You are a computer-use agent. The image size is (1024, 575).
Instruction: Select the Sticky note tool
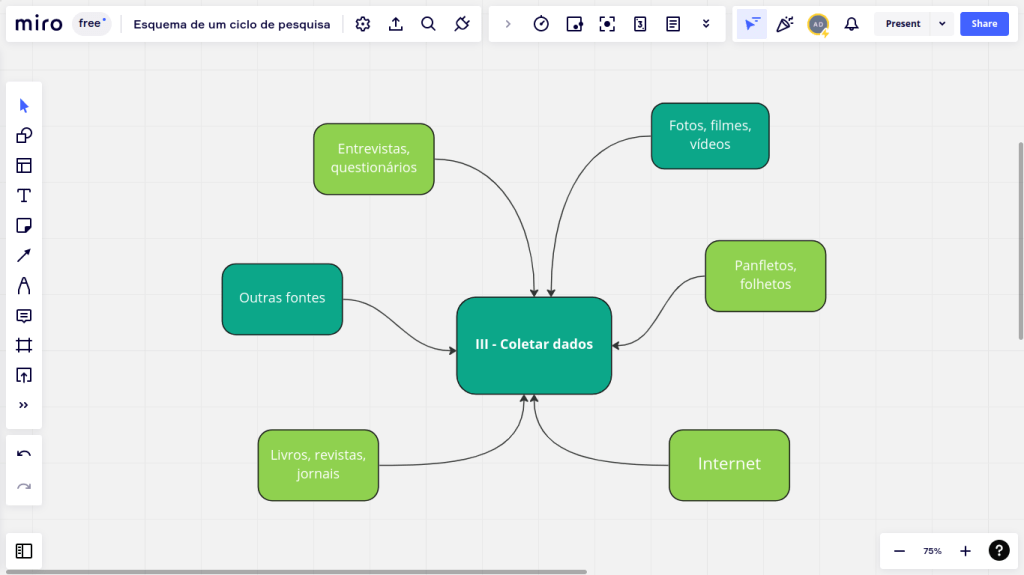click(24, 226)
